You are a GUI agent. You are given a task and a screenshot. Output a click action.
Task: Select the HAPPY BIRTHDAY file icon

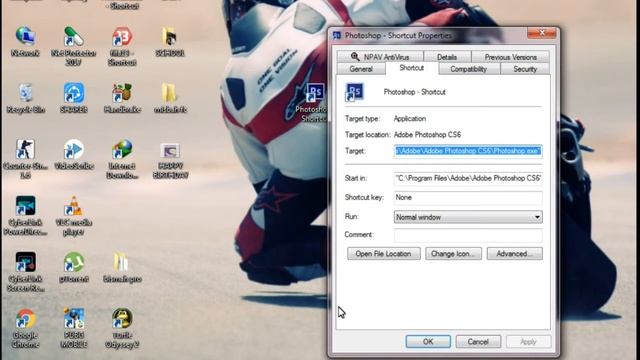pos(170,150)
